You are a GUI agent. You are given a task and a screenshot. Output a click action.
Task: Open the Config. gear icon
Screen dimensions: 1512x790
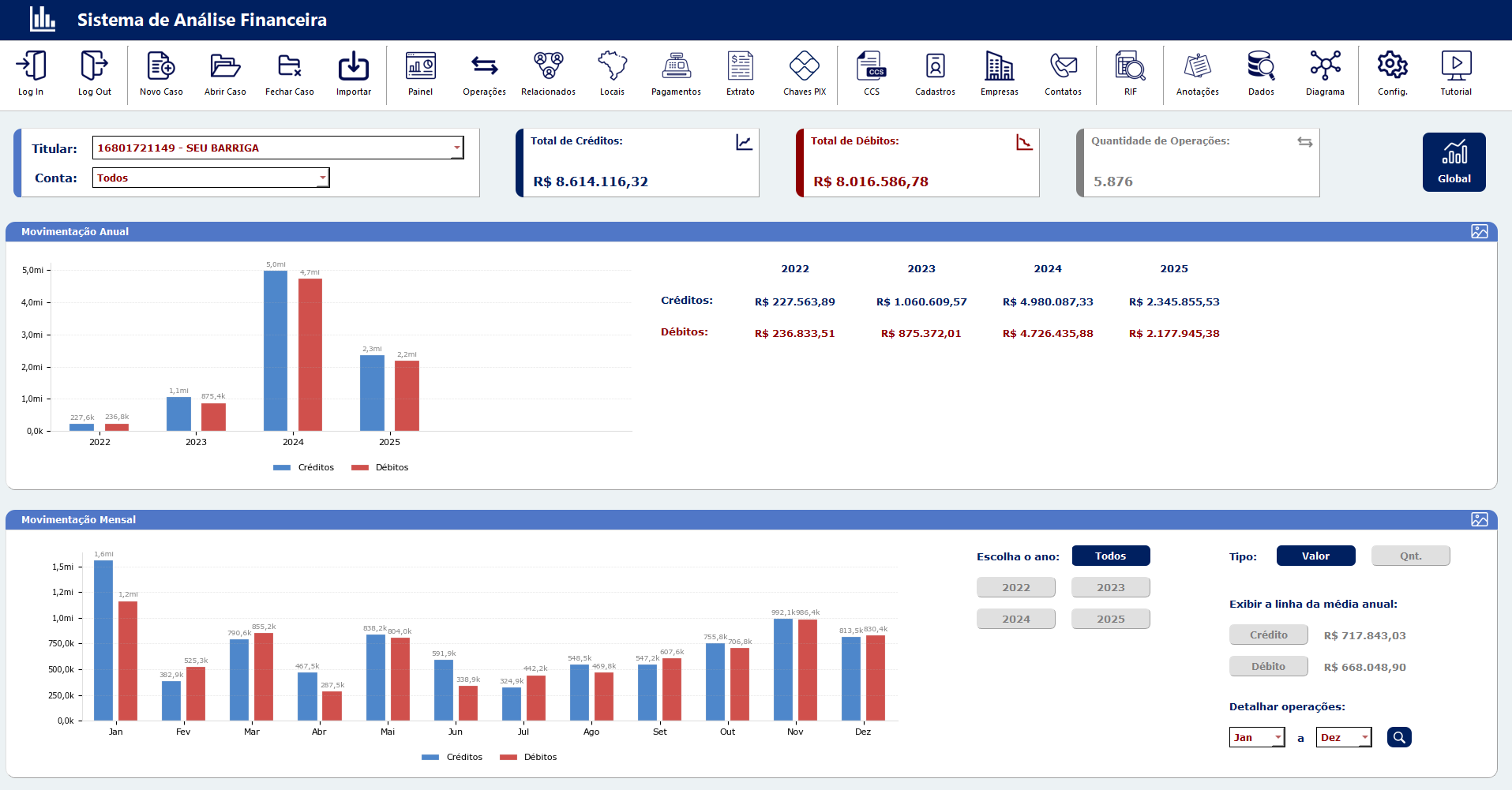(1393, 66)
